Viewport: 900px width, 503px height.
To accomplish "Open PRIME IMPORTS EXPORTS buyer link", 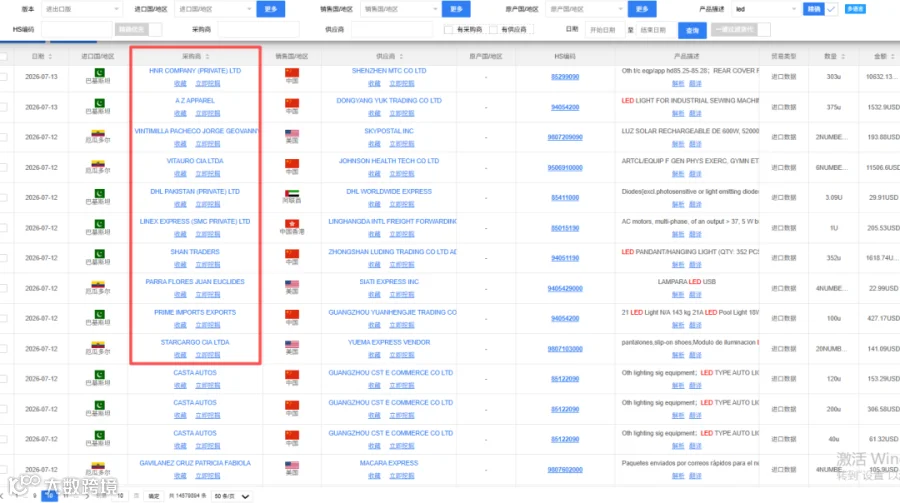I will point(195,312).
